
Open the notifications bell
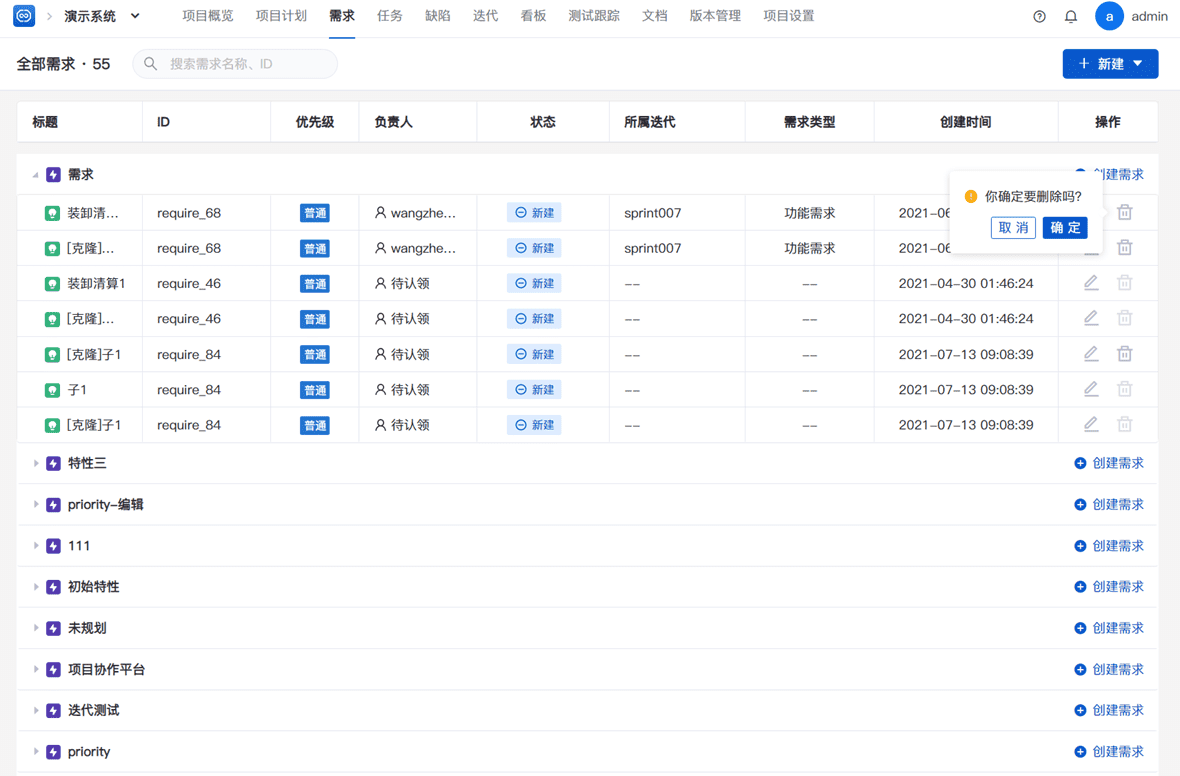click(x=1071, y=17)
